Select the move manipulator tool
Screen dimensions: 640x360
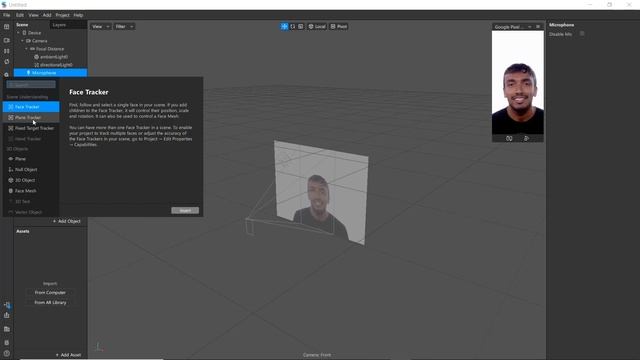(284, 27)
